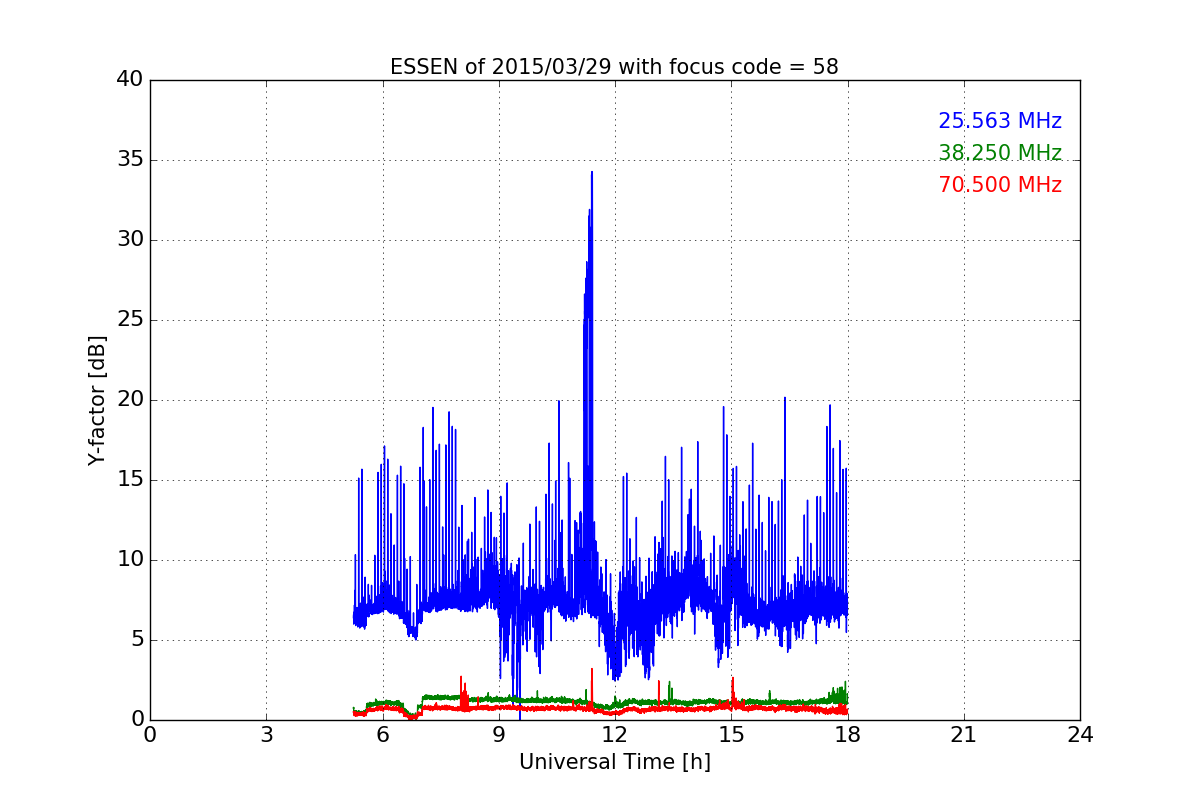Click the Y-factor [dB] axis label

click(97, 400)
